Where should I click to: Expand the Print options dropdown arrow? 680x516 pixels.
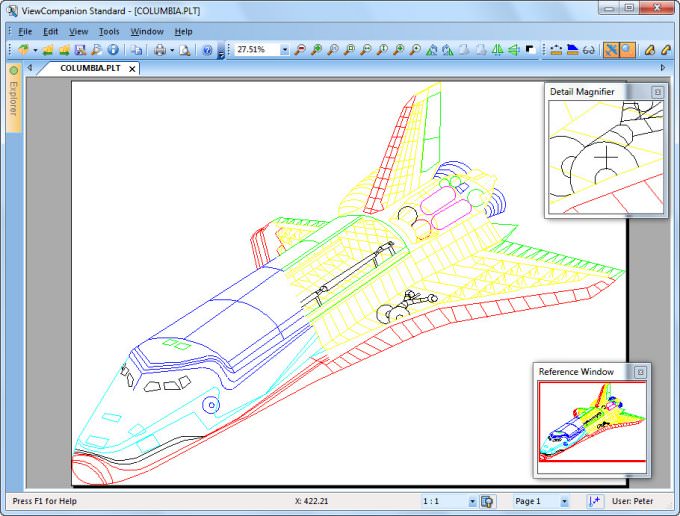click(x=172, y=50)
